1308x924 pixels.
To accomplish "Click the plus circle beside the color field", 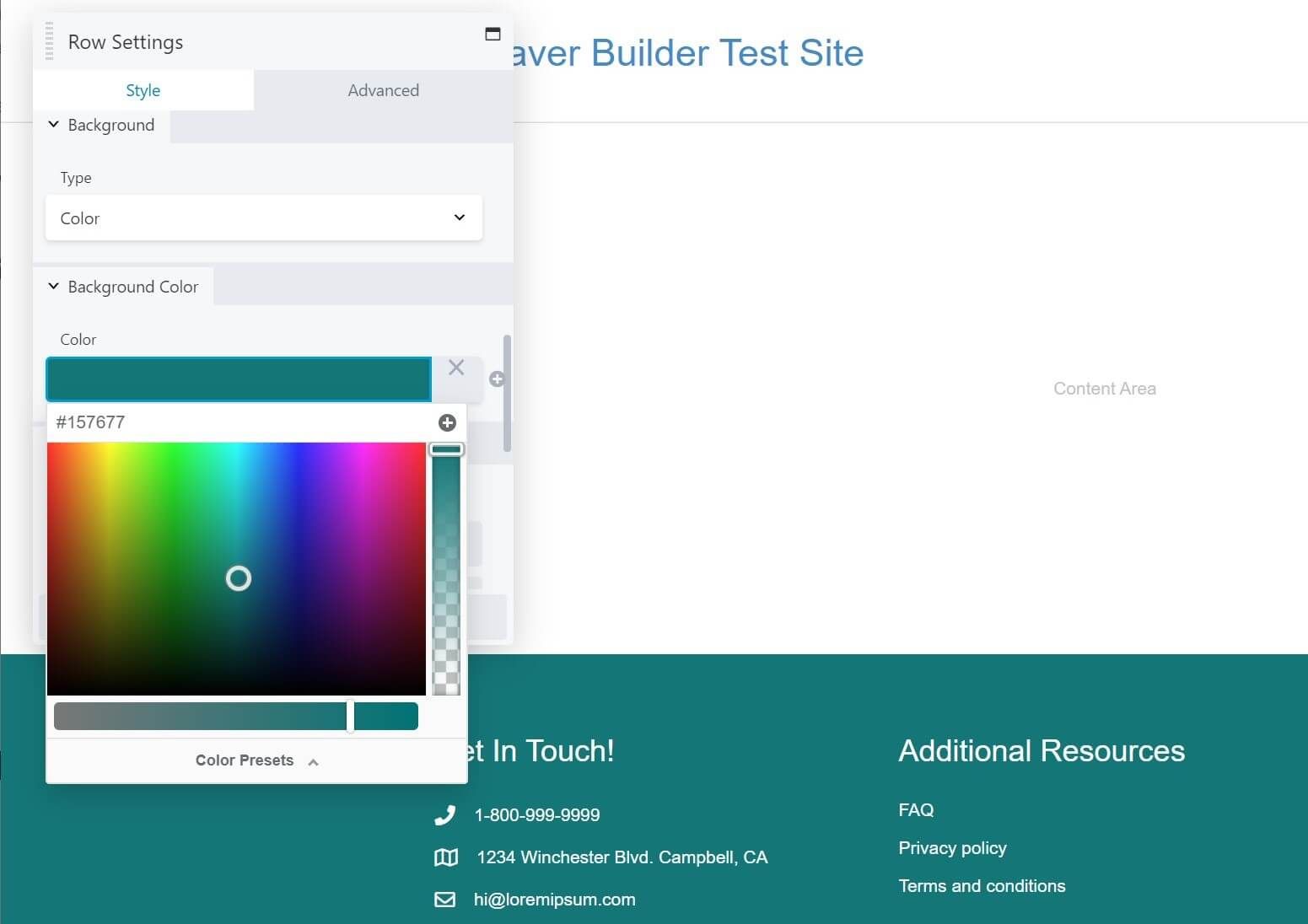I will click(x=498, y=379).
